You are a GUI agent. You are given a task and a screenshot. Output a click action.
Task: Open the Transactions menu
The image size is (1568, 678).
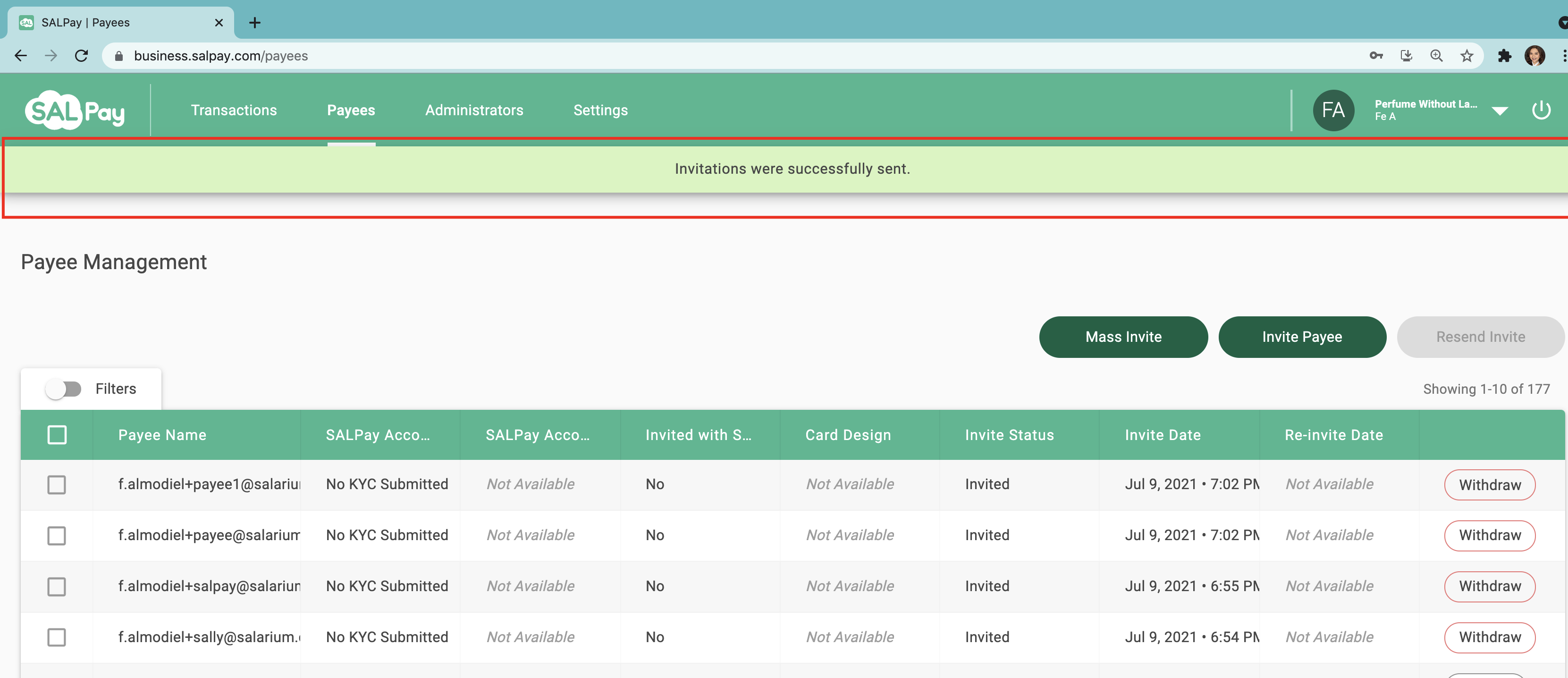(x=234, y=110)
